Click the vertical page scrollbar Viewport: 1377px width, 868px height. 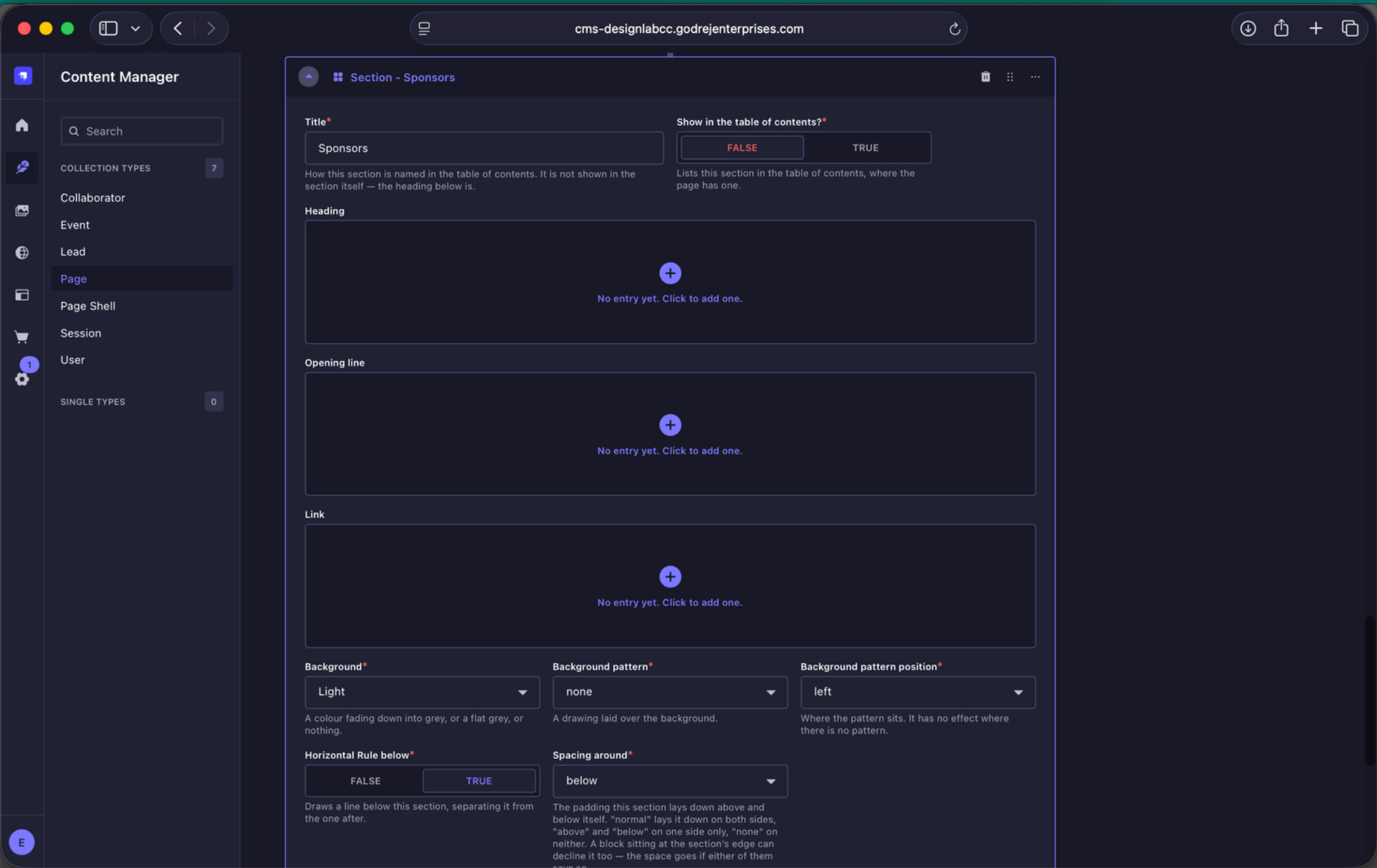click(1370, 689)
